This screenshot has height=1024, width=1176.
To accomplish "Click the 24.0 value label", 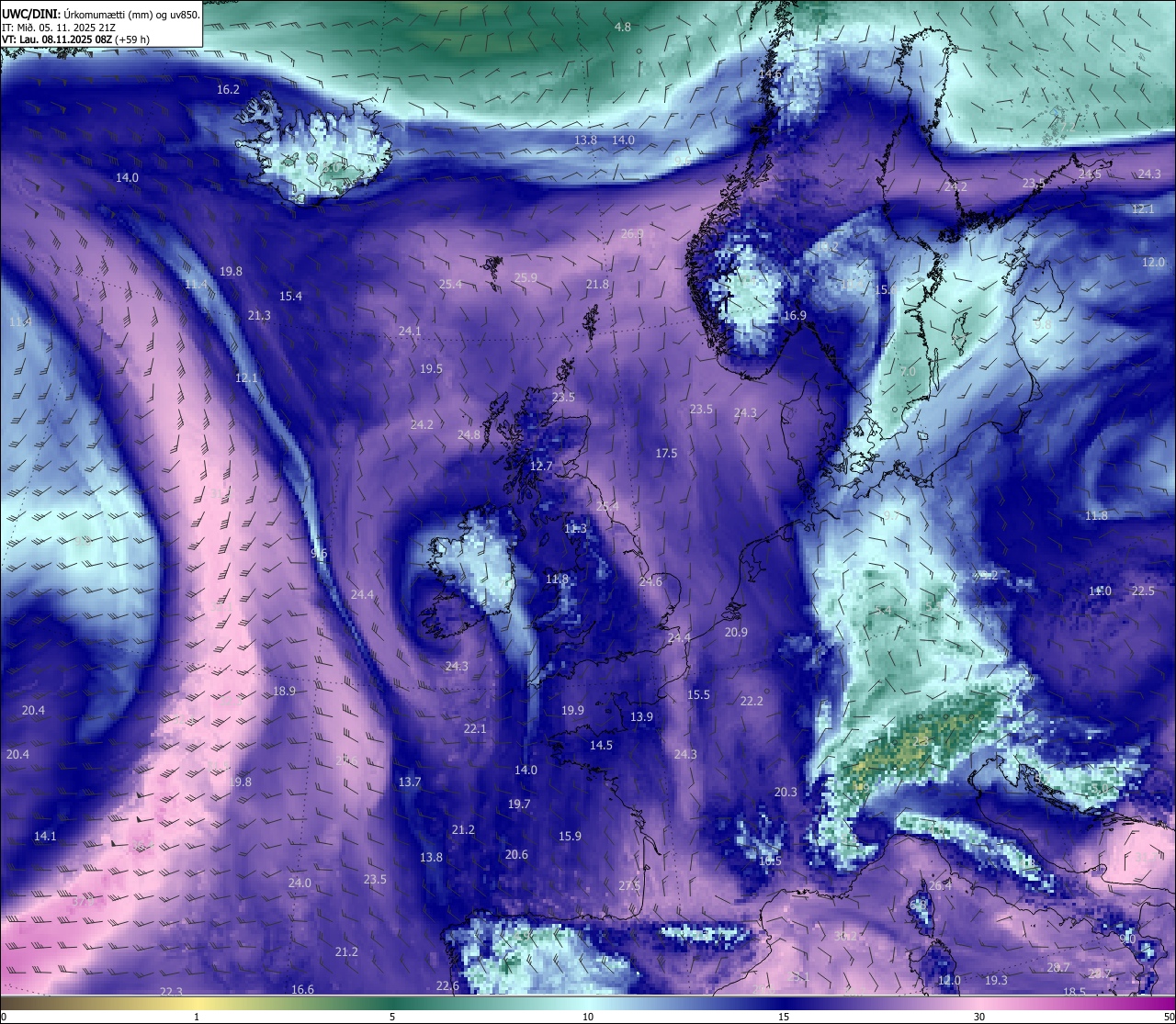I will pyautogui.click(x=300, y=883).
